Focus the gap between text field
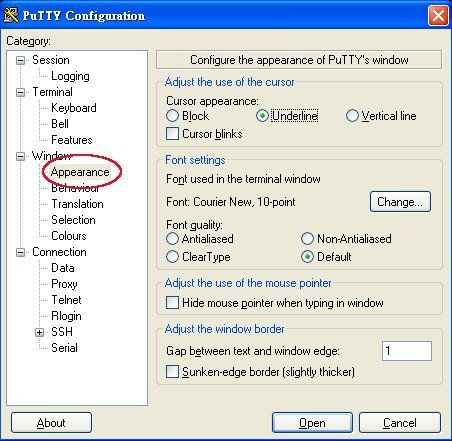Image resolution: width=452 pixels, height=441 pixels. (x=407, y=351)
